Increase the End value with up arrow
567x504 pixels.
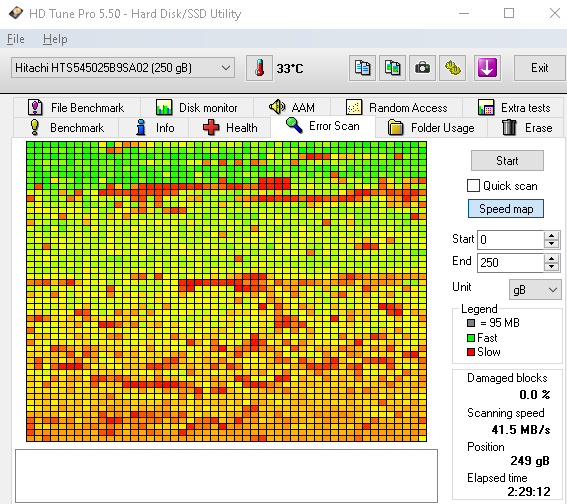(551, 258)
